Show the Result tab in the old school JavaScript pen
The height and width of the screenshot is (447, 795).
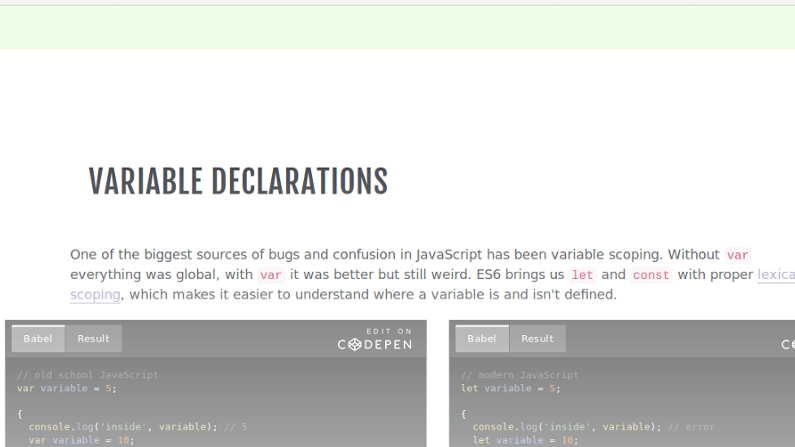[93, 339]
